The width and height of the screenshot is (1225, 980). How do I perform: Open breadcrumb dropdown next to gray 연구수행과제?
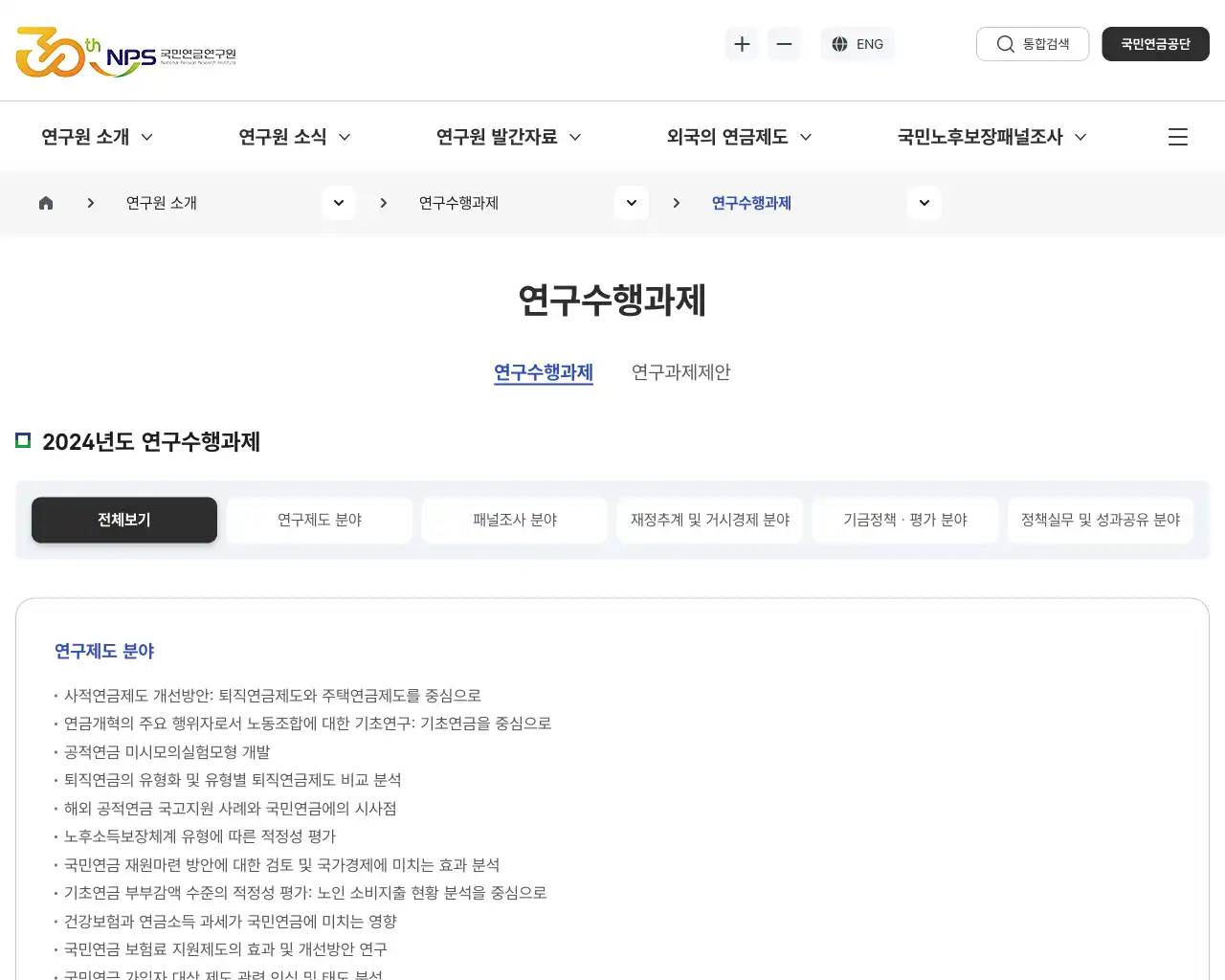coord(632,203)
